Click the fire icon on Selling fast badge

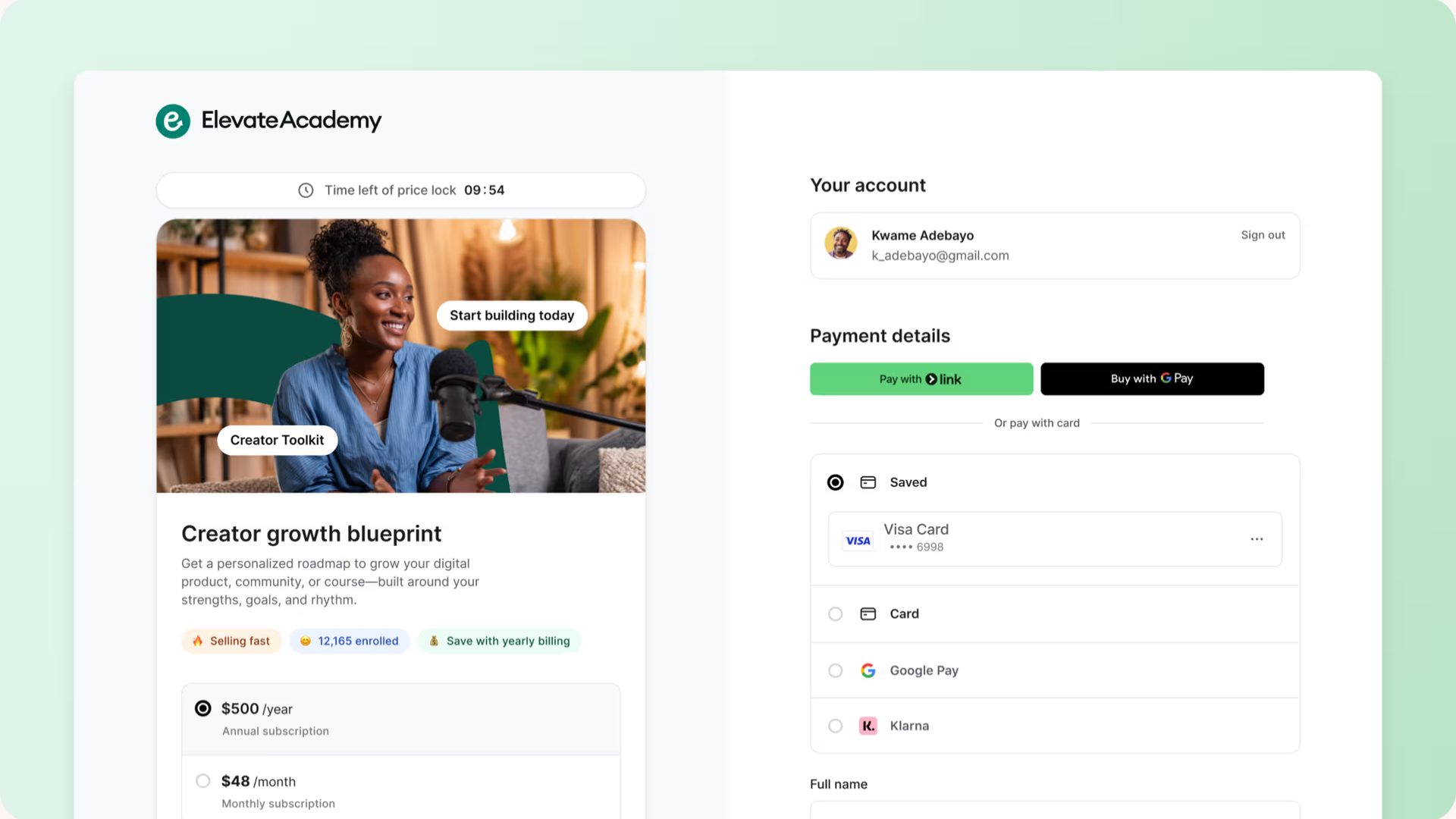pyautogui.click(x=198, y=641)
